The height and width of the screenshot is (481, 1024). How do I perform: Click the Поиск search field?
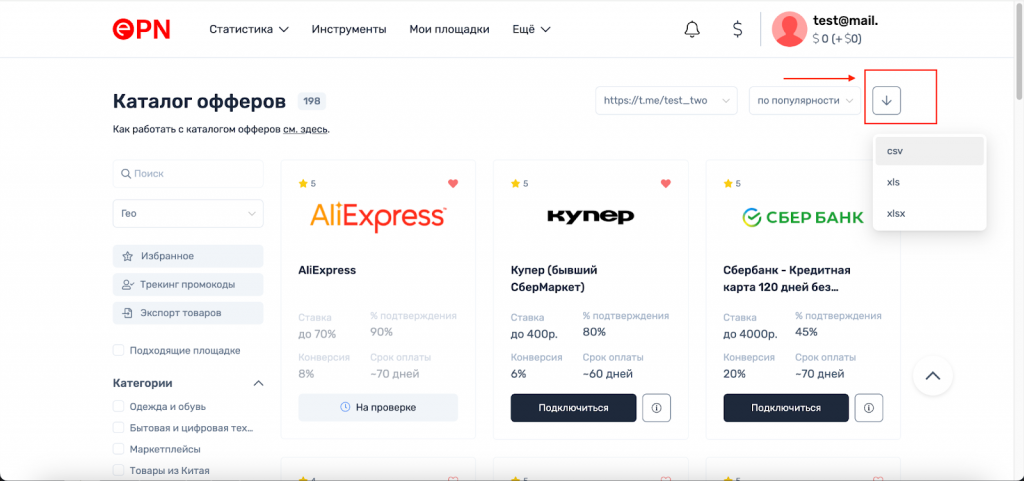point(188,174)
